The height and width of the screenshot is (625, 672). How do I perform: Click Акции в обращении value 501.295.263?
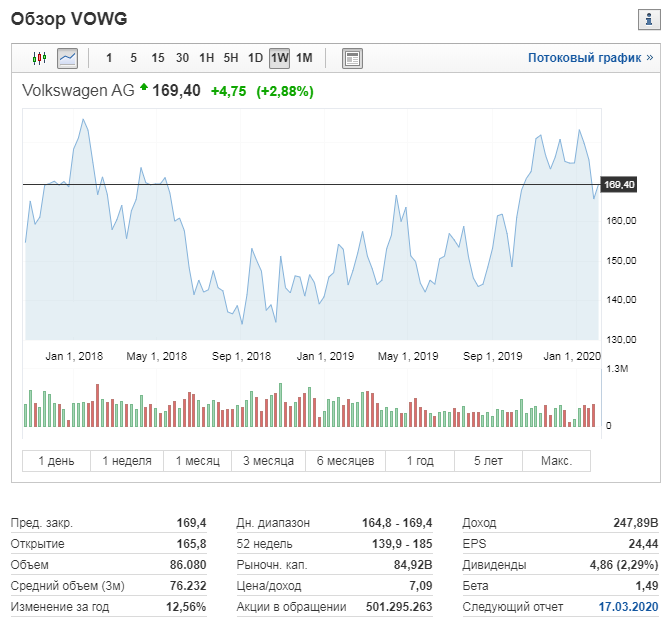coord(399,607)
